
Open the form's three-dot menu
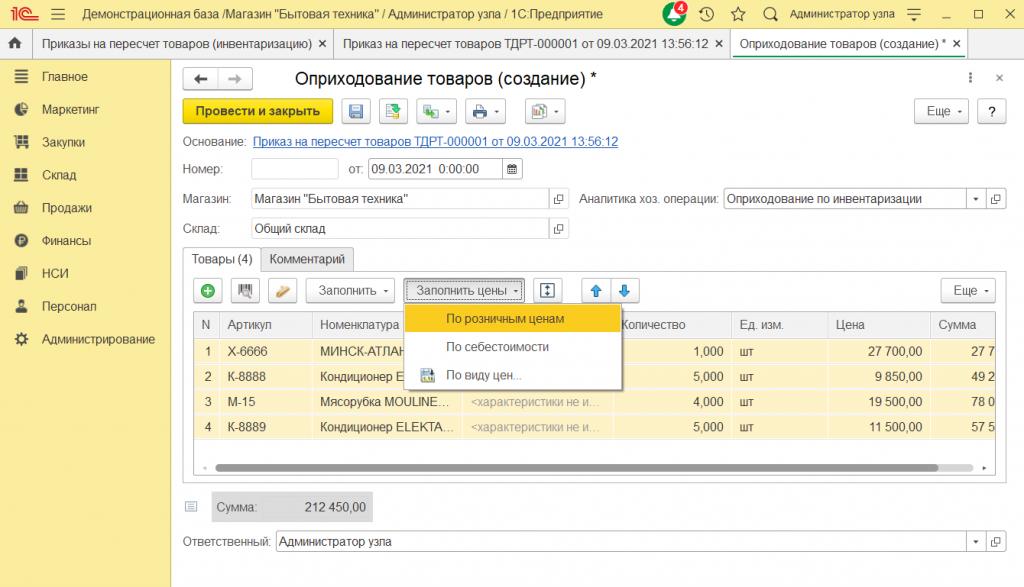point(970,78)
